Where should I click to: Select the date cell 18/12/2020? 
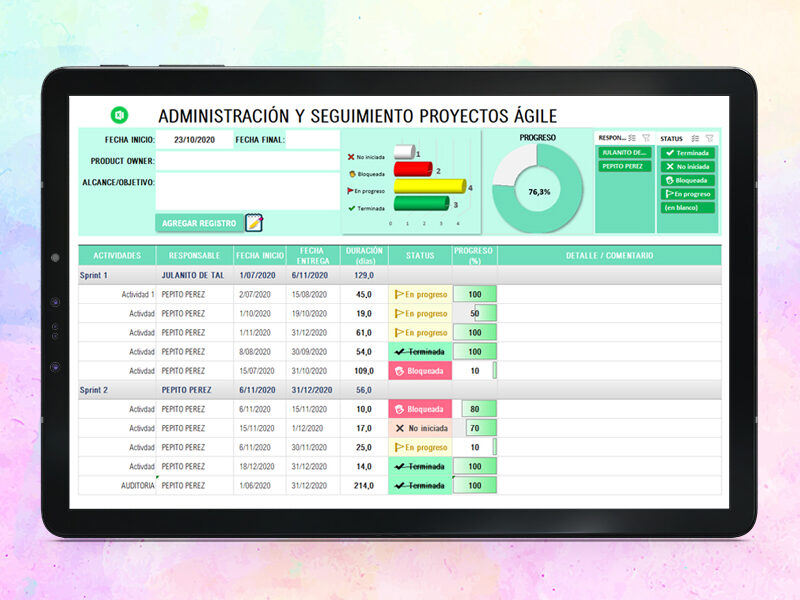260,467
